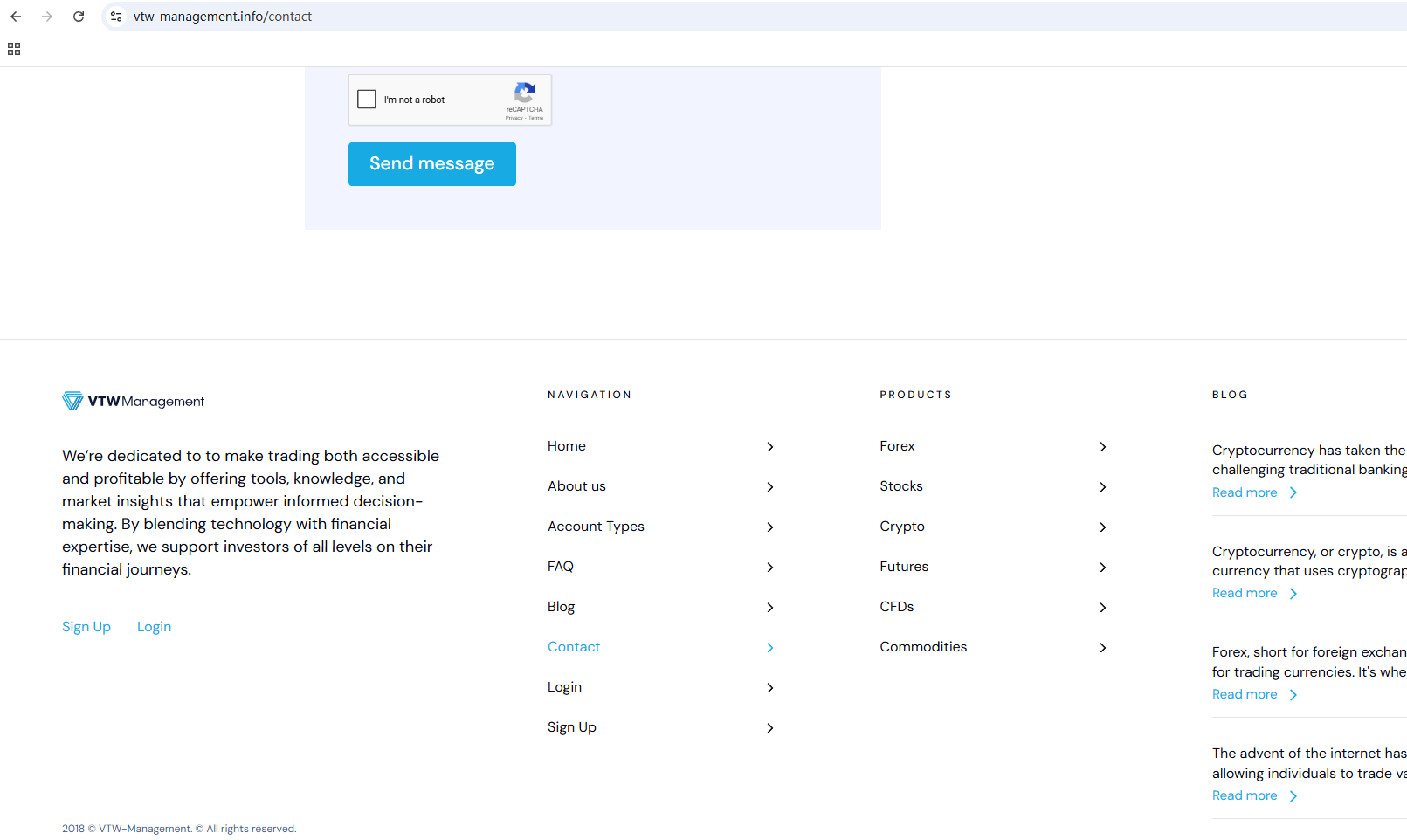Click chevron next to Commodities
Screen dimensions: 1407x840
[1102, 648]
